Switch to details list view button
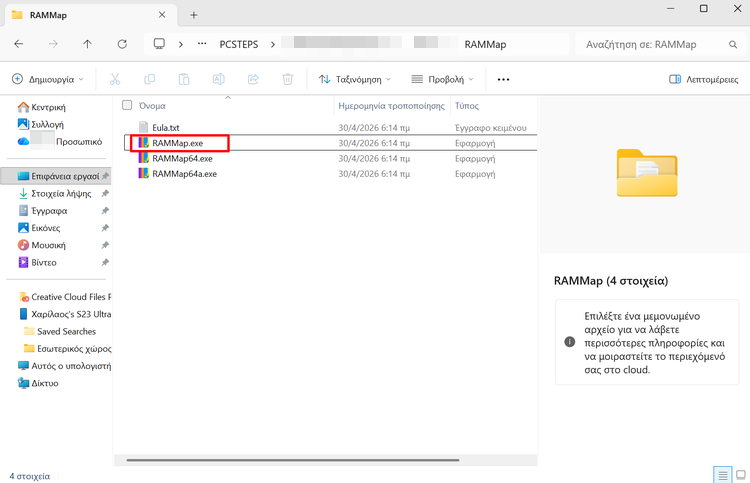750x483 pixels. 722,474
